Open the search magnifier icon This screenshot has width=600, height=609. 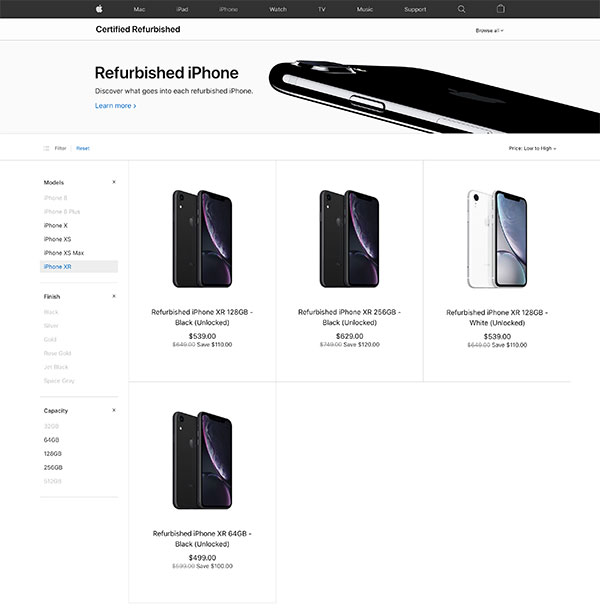click(x=461, y=9)
